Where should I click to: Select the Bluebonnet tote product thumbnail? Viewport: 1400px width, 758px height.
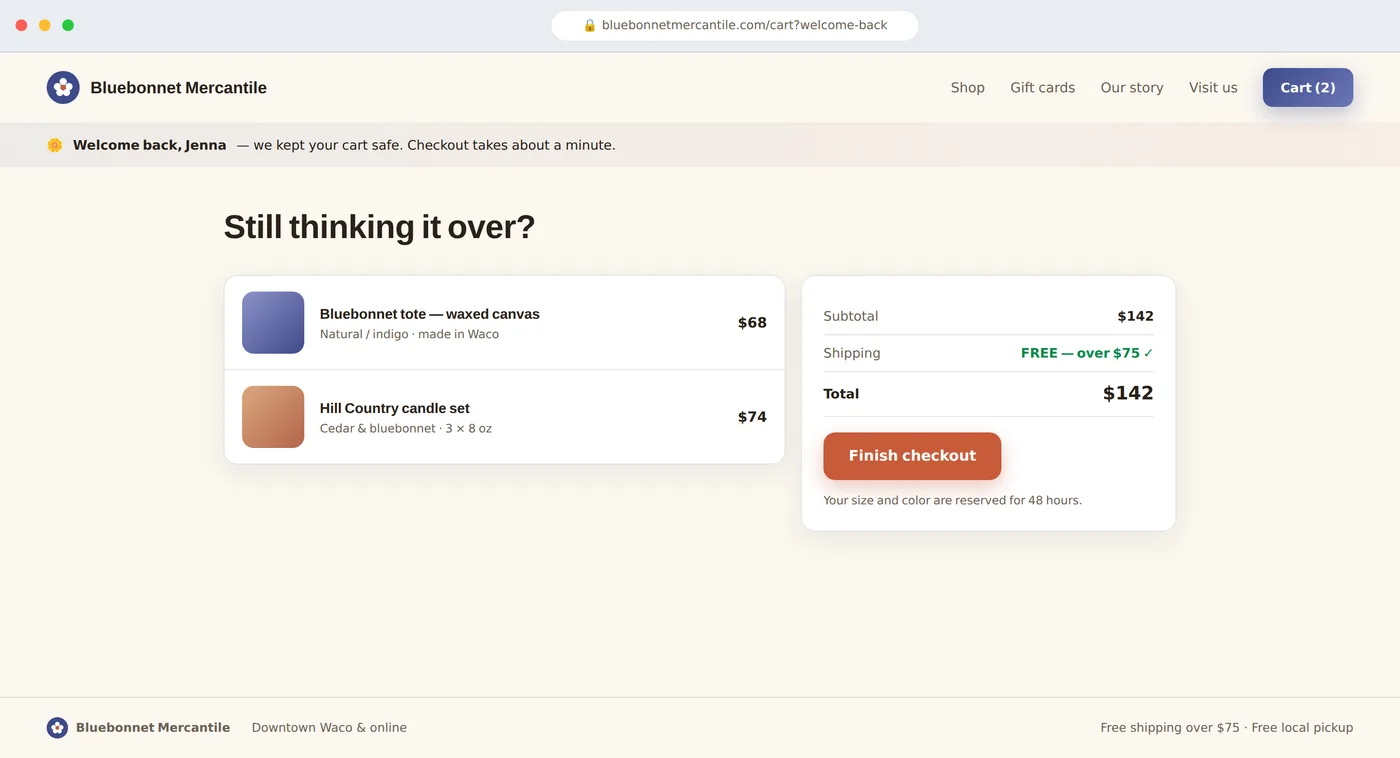tap(273, 322)
